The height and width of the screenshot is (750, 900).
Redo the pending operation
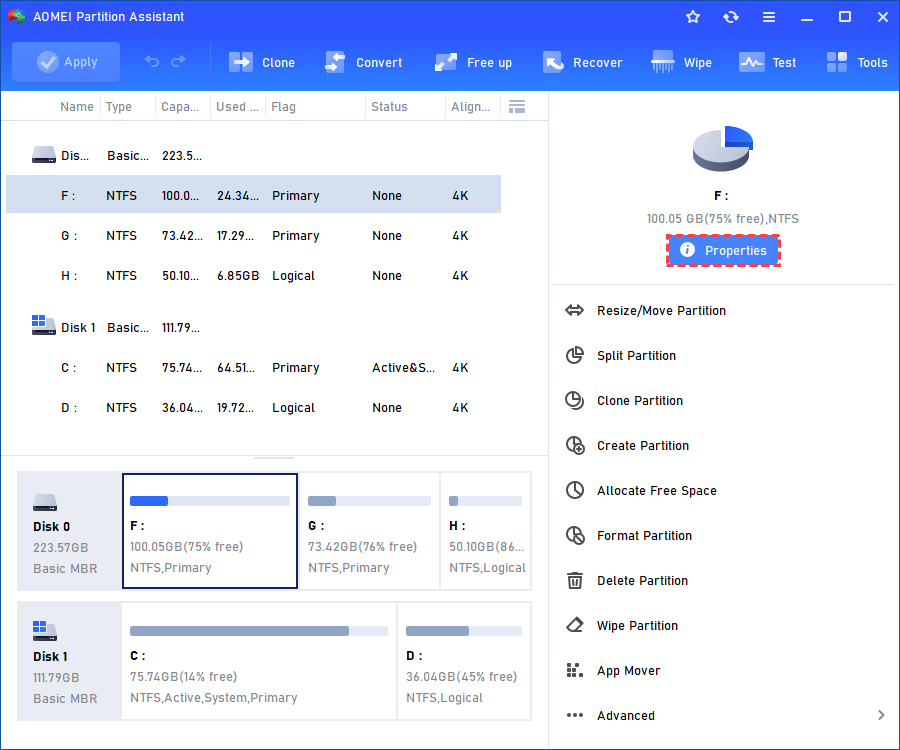click(x=179, y=61)
